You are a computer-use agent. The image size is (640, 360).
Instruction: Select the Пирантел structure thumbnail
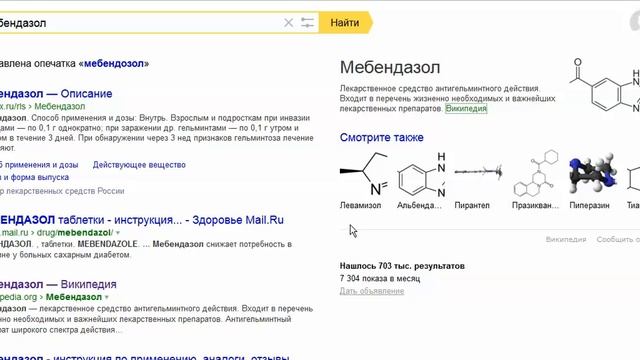tap(479, 172)
